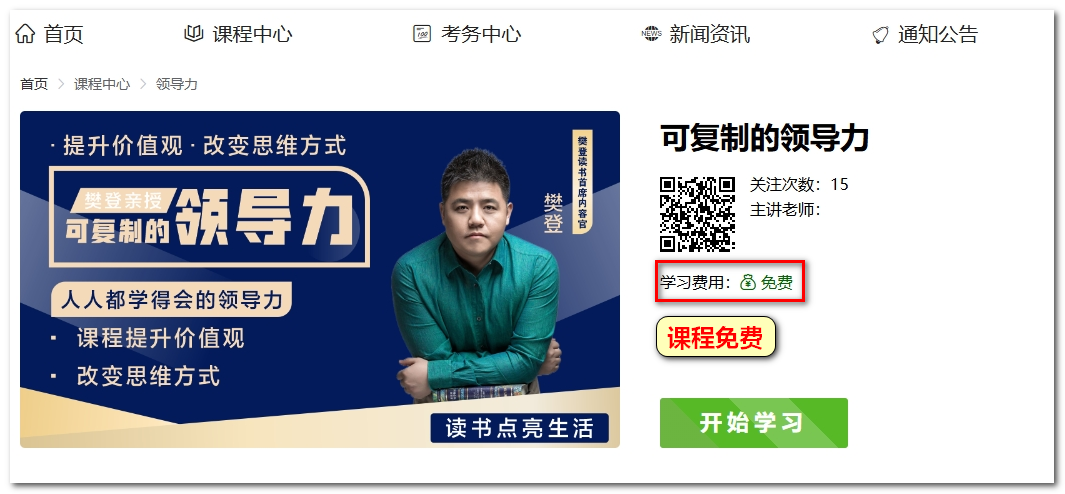Click the yellow 课程免费 badge

(716, 336)
